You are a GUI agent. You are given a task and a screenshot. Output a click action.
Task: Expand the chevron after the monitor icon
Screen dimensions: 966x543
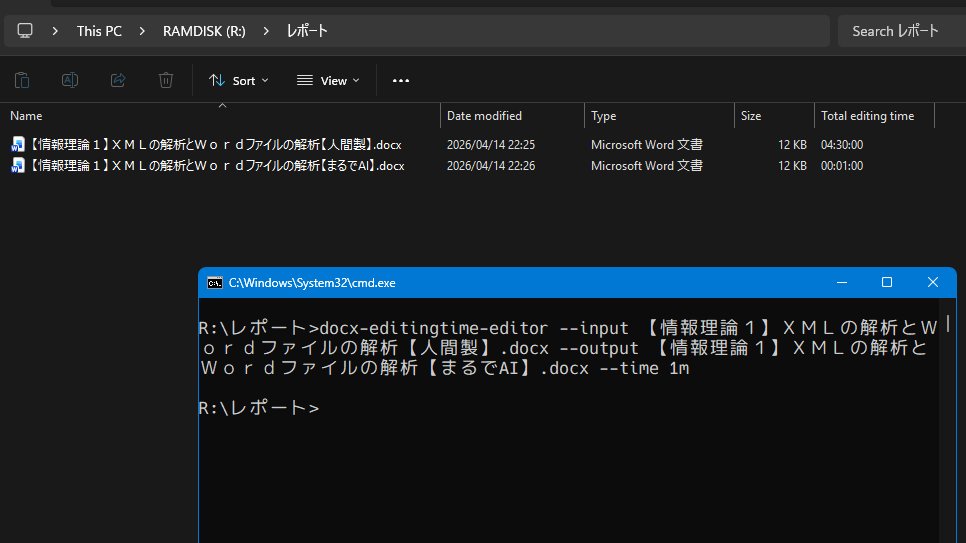(x=55, y=31)
